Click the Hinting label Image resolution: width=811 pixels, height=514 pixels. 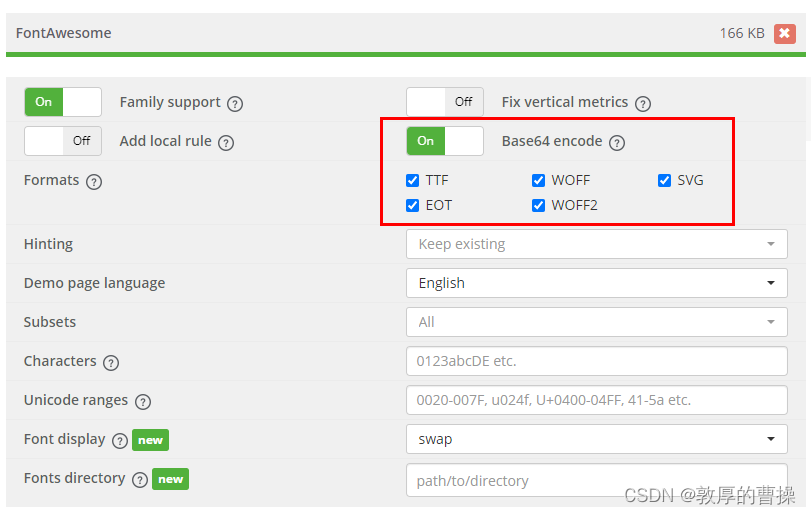click(48, 244)
